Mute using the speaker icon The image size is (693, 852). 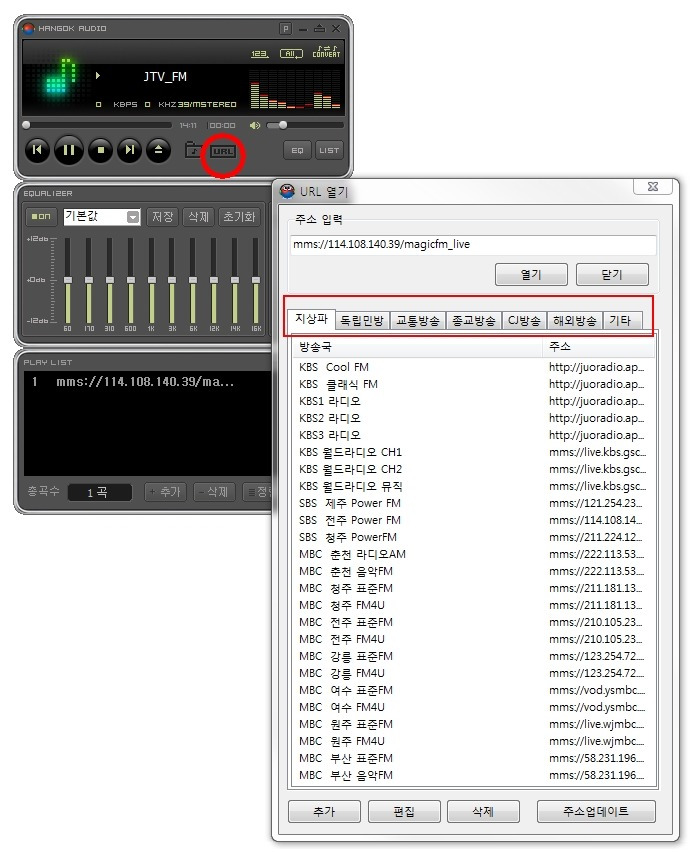click(x=254, y=126)
